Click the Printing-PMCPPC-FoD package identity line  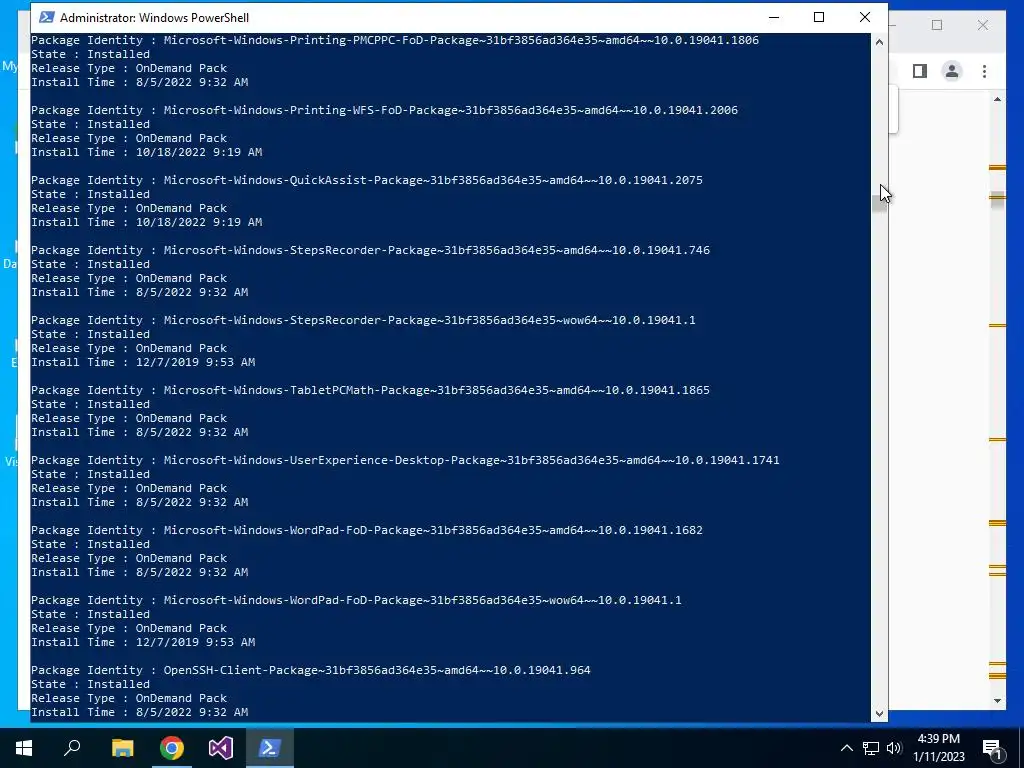[395, 40]
